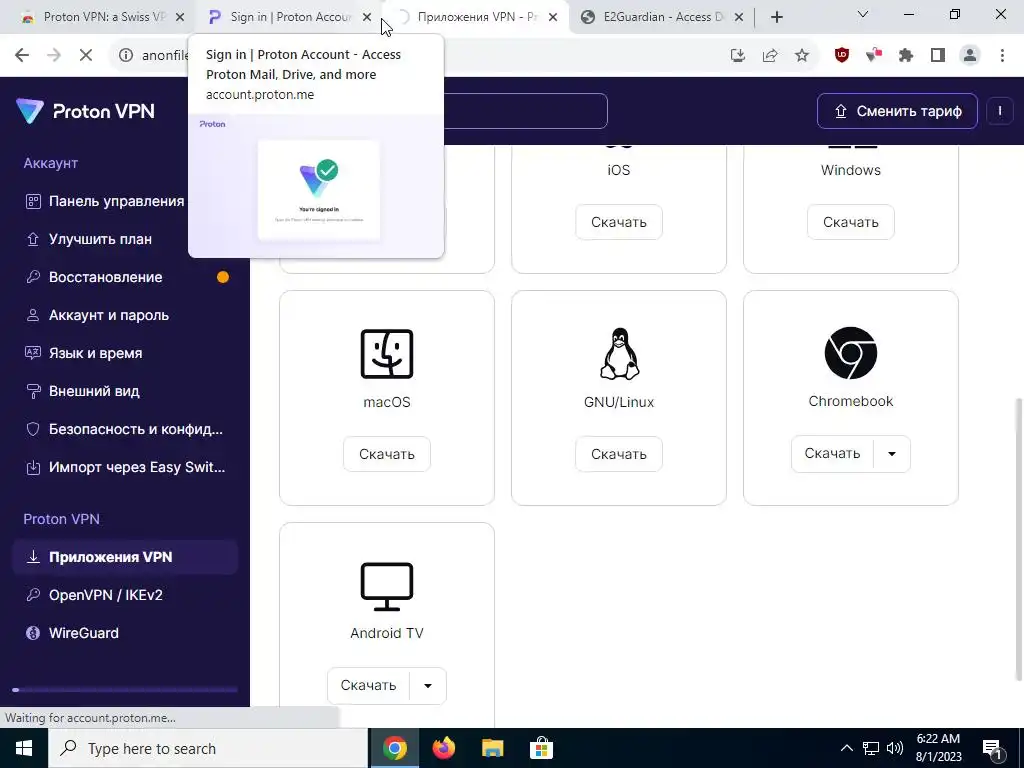This screenshot has height=768, width=1024.
Task: Click the Сменить тариф button
Action: [x=897, y=111]
